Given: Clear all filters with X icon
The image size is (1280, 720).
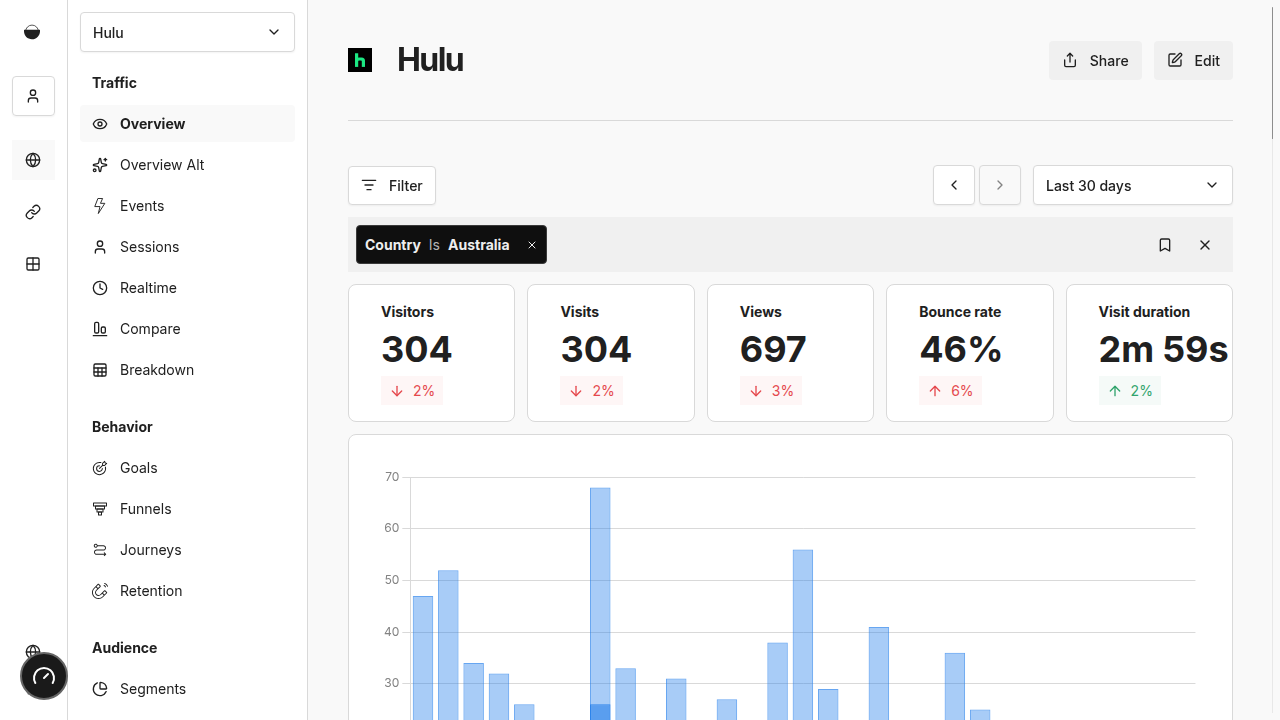Looking at the screenshot, I should coord(1205,245).
